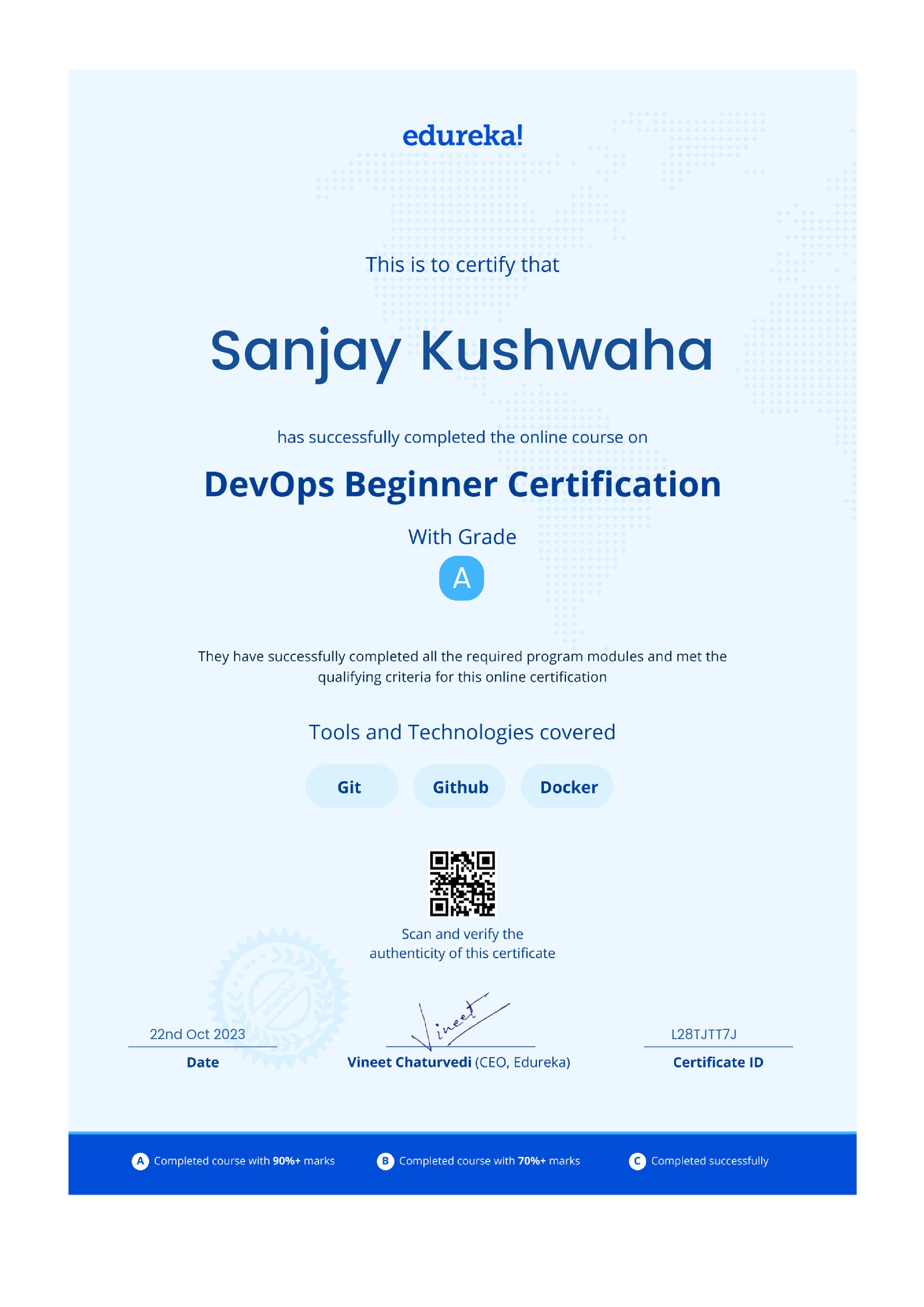Click 'has successfully completed the online course on'

(462, 437)
